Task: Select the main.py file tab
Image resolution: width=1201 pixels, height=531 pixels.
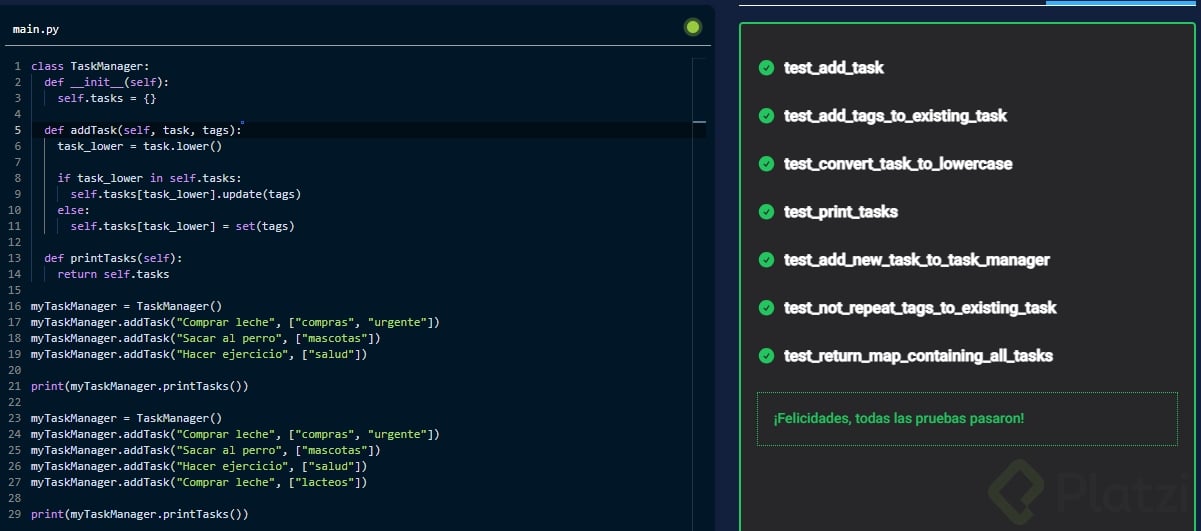Action: (x=36, y=29)
